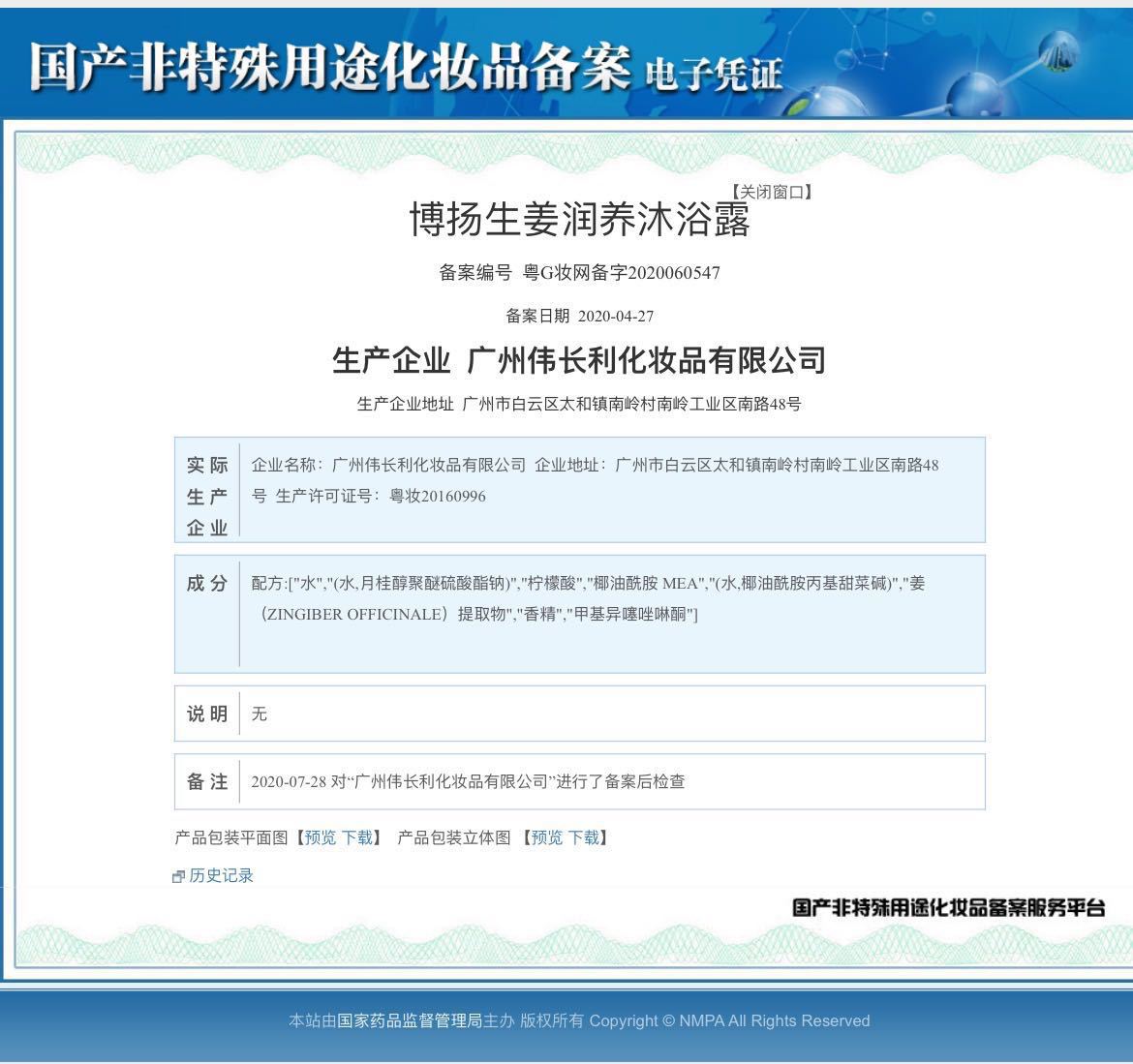This screenshot has height=1064, width=1133.
Task: Open the 历史记录 history records link
Action: point(222,875)
